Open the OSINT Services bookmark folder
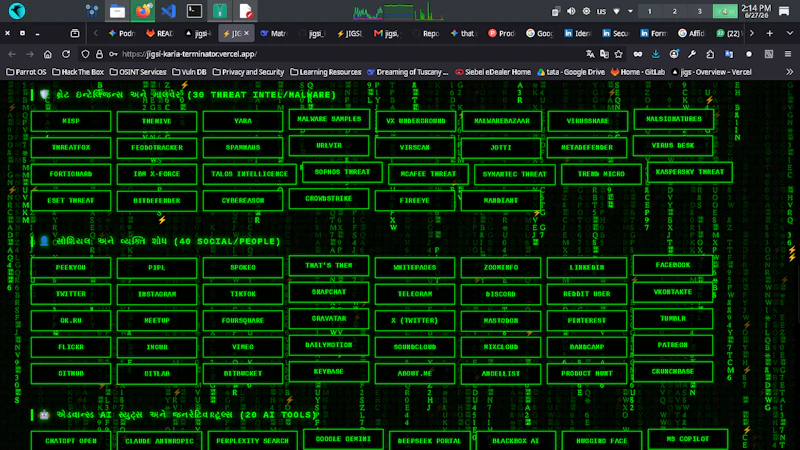800x450 pixels. point(138,72)
